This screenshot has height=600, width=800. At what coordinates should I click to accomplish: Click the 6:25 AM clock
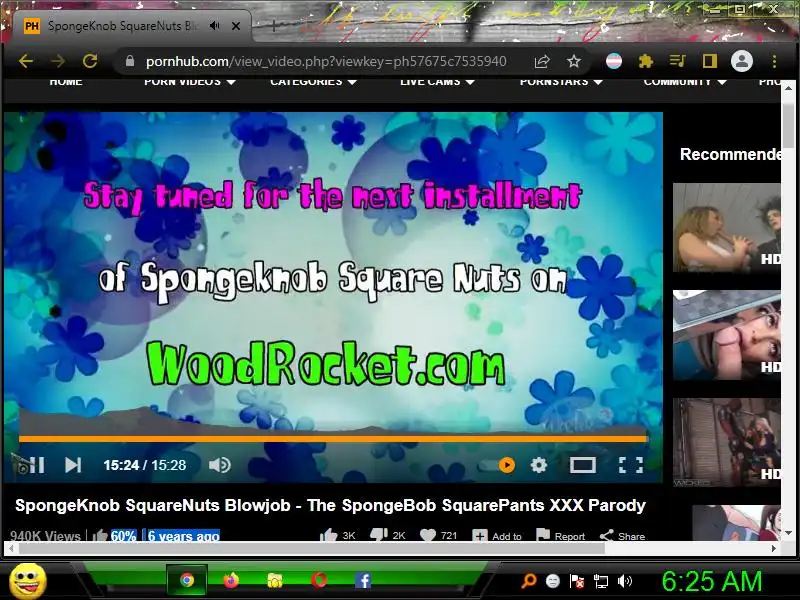click(712, 581)
